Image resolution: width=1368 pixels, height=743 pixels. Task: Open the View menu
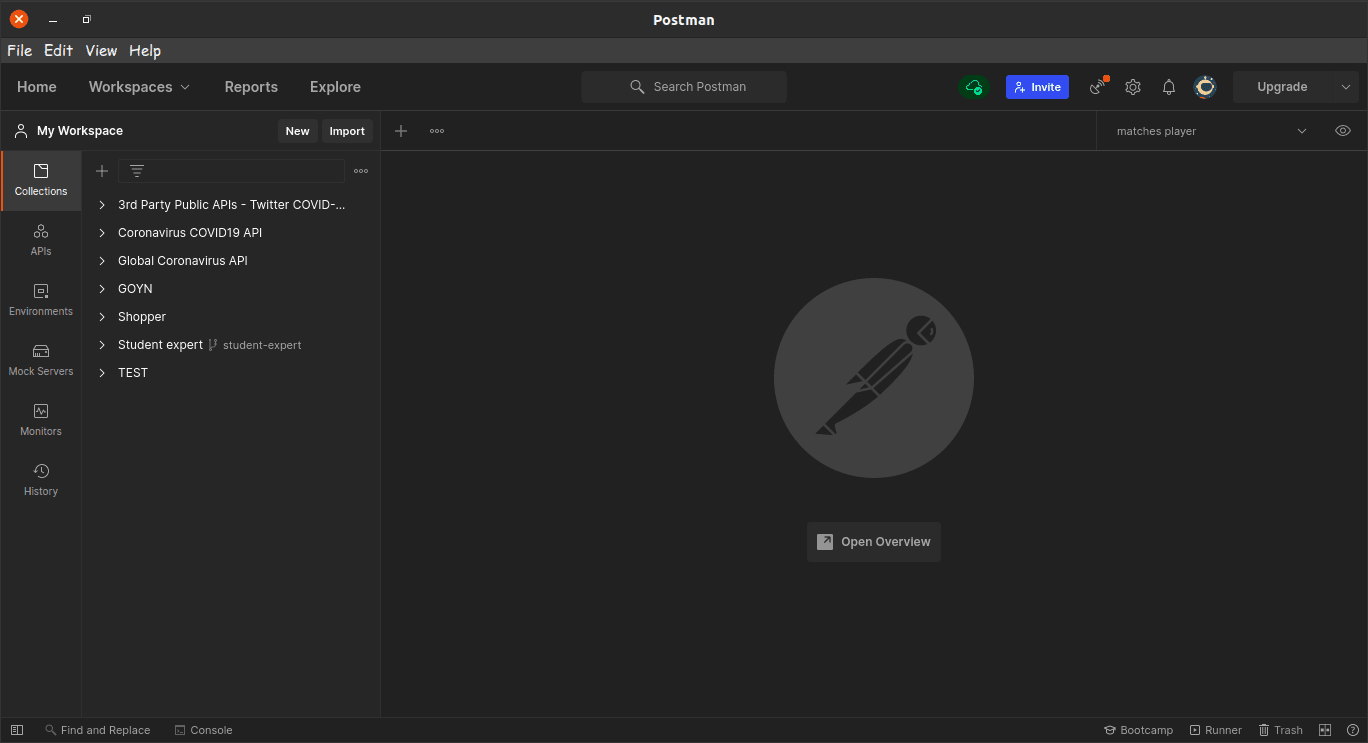[101, 51]
